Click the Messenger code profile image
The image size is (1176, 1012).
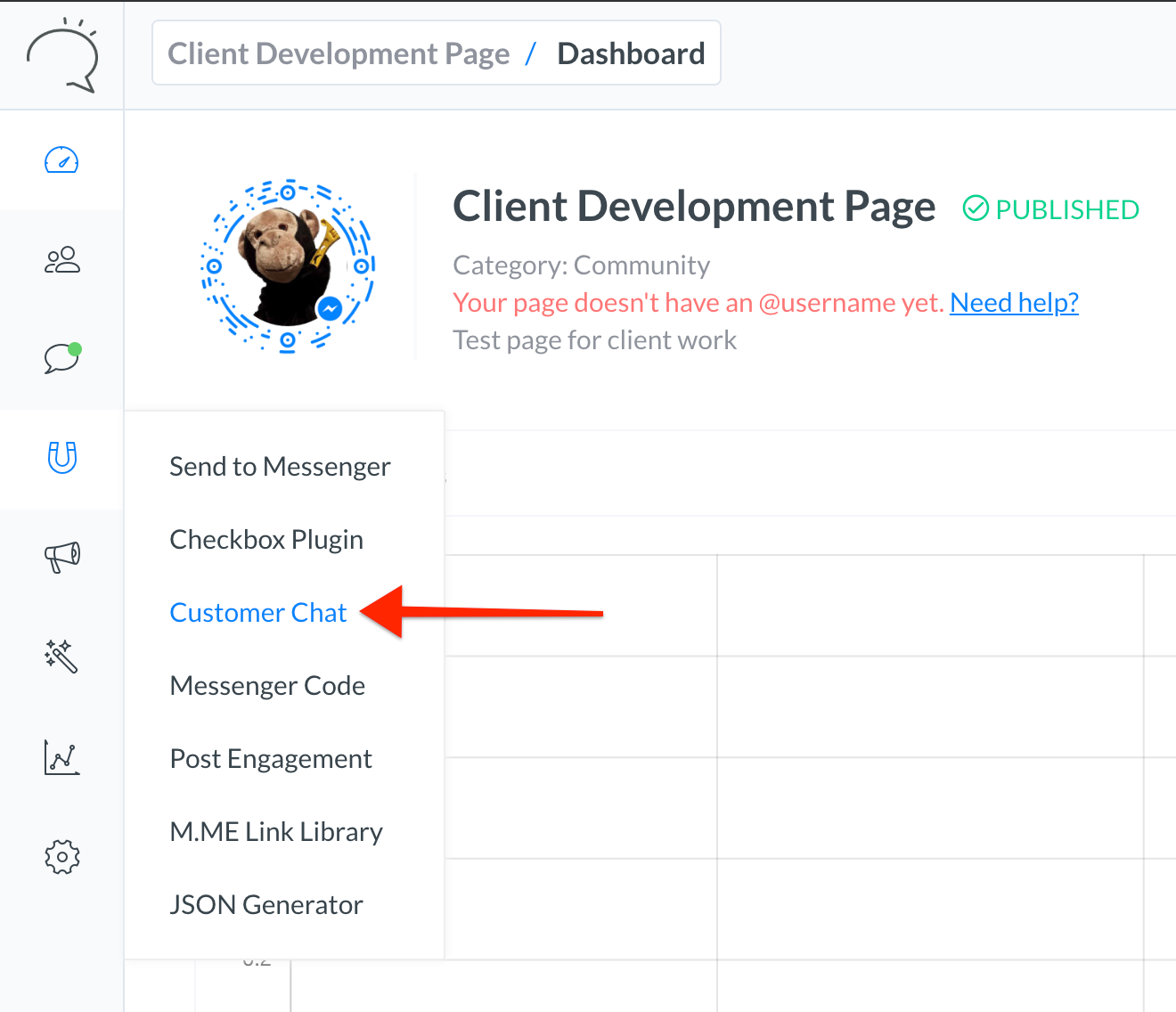point(288,265)
